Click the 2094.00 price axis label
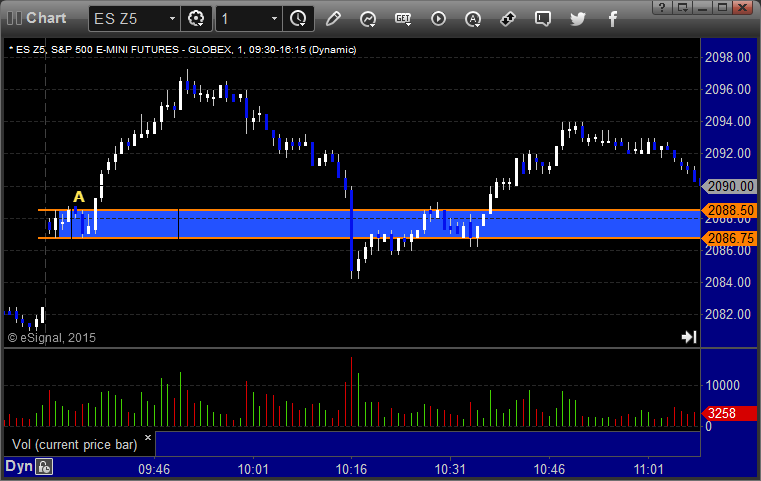761x481 pixels. pyautogui.click(x=728, y=121)
